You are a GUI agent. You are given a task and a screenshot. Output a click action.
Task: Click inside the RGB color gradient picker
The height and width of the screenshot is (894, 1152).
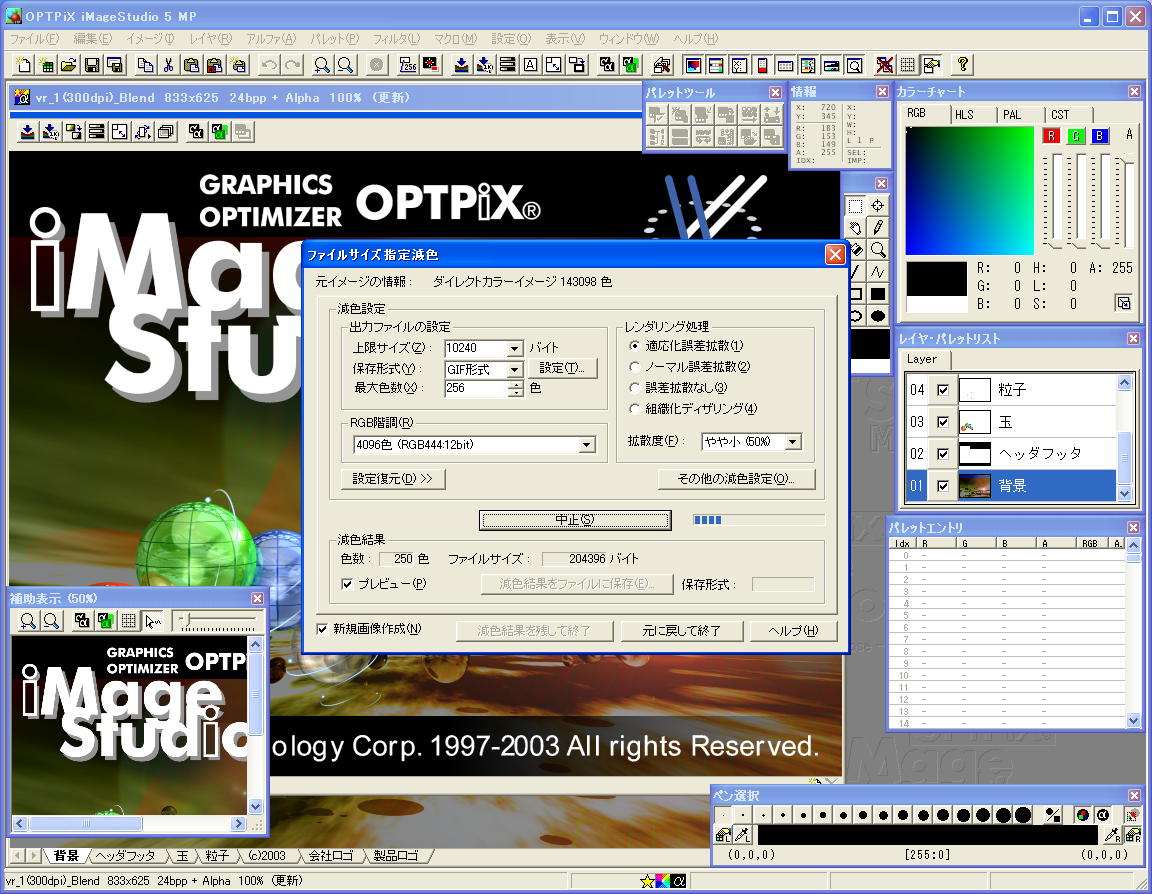click(970, 191)
